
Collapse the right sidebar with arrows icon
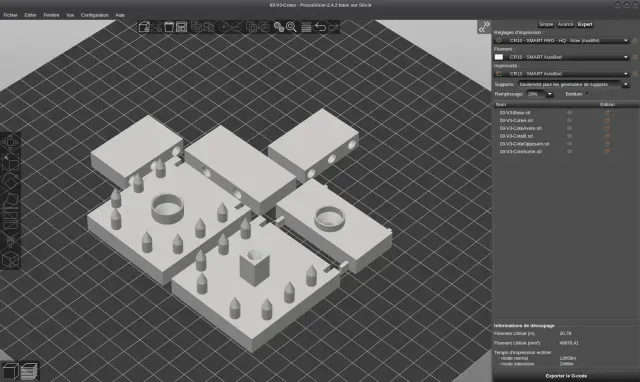coord(484,27)
